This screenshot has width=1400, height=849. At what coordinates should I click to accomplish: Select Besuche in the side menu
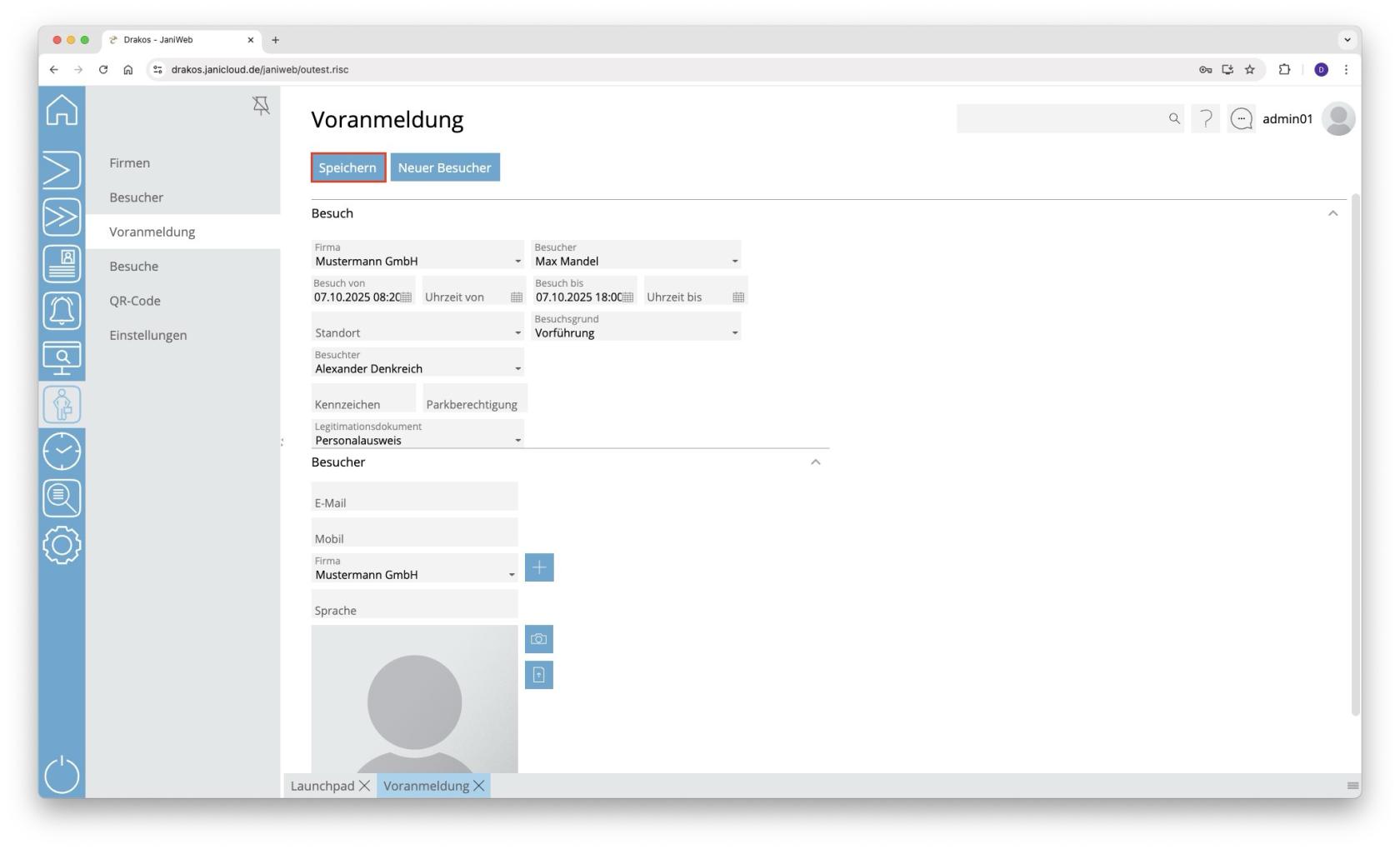click(x=134, y=267)
